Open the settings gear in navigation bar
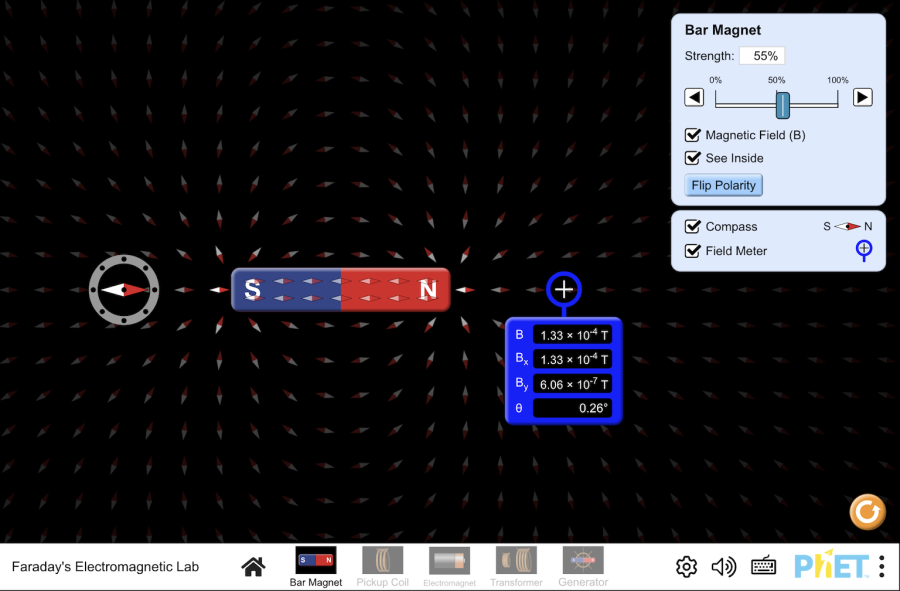 pyautogui.click(x=686, y=567)
